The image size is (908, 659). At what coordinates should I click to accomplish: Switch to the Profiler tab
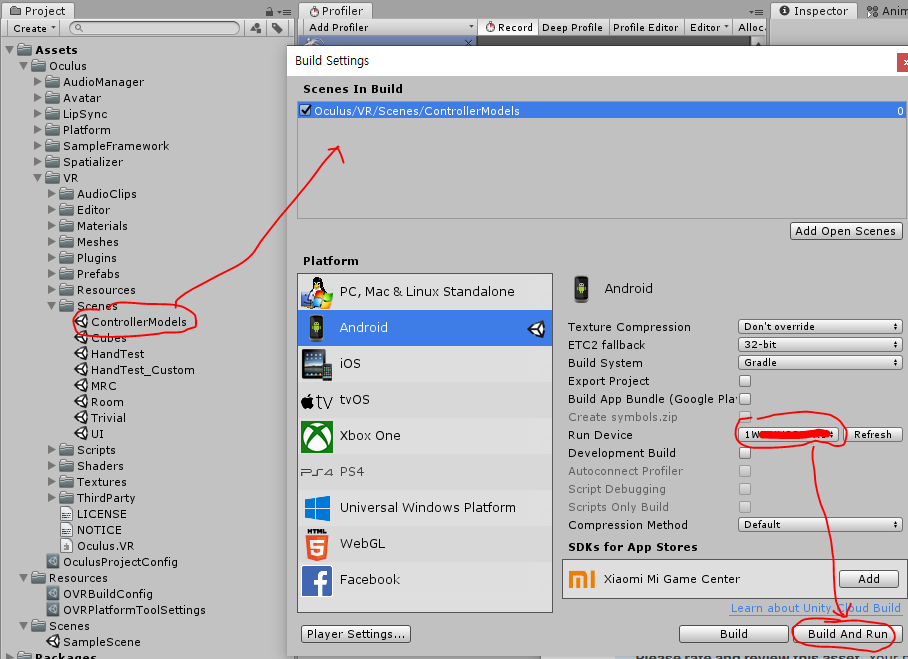coord(336,11)
